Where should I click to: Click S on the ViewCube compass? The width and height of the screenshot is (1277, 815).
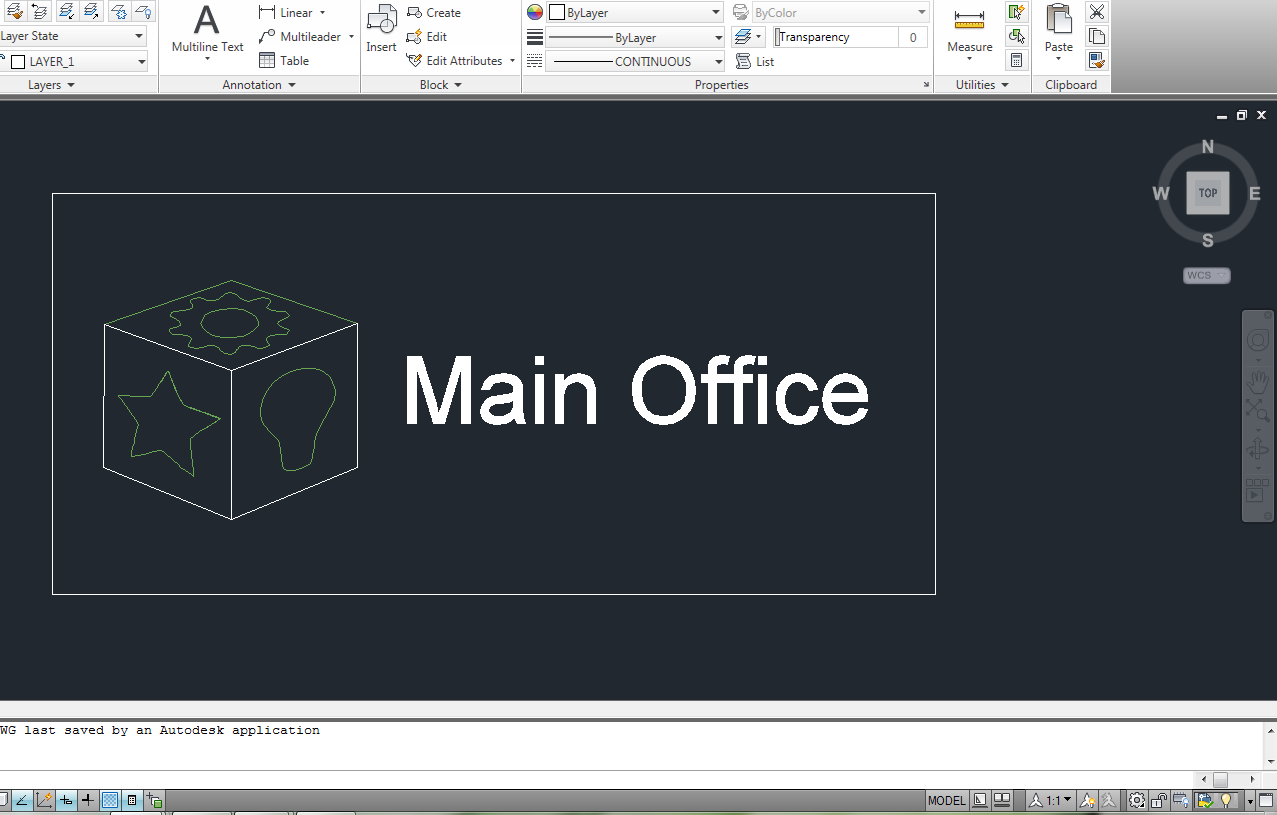[1208, 240]
